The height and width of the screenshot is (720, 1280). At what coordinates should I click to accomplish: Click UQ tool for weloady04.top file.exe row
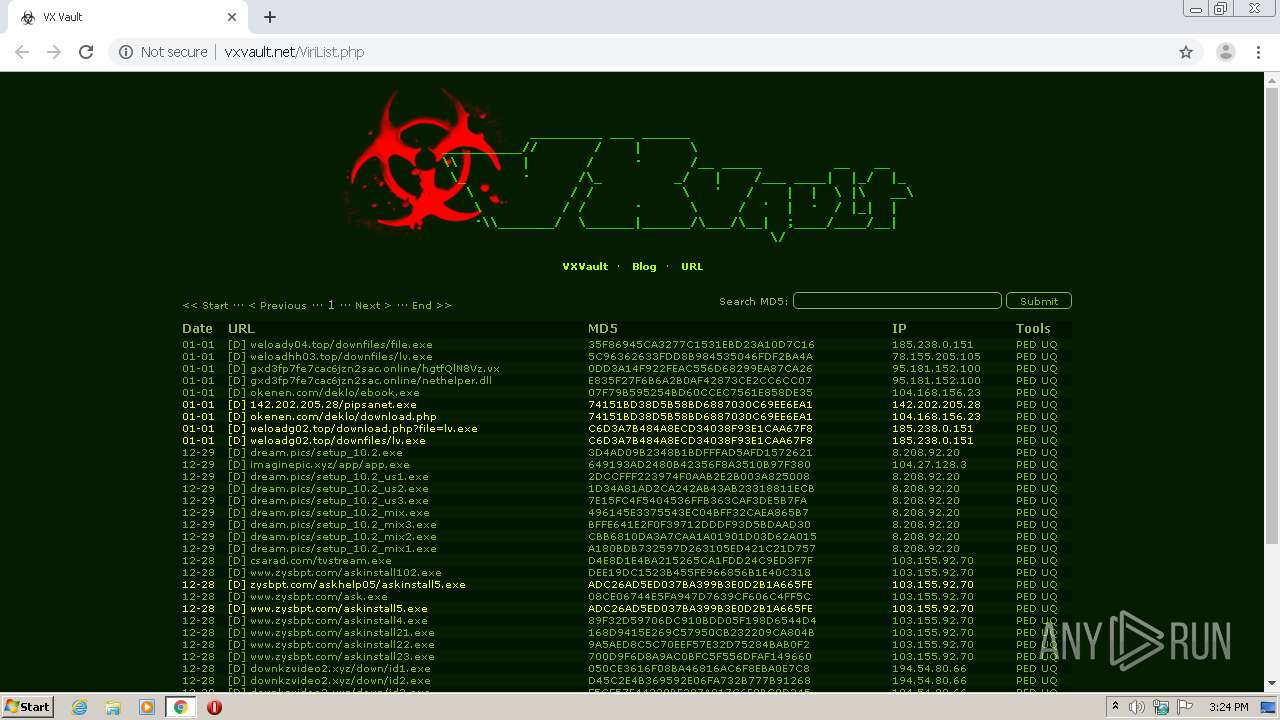click(1049, 345)
